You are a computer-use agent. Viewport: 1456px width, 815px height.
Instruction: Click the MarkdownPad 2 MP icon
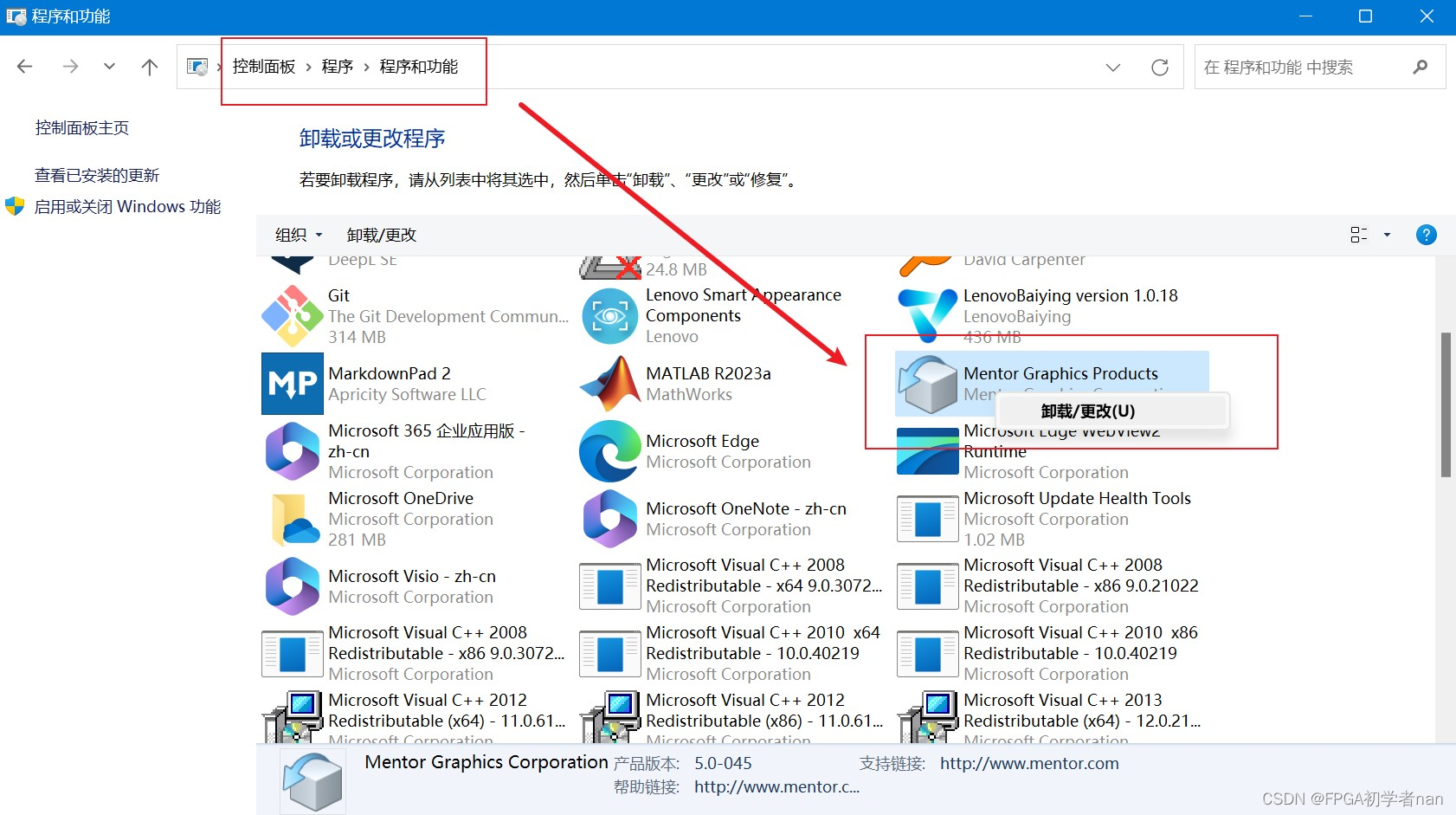point(293,384)
